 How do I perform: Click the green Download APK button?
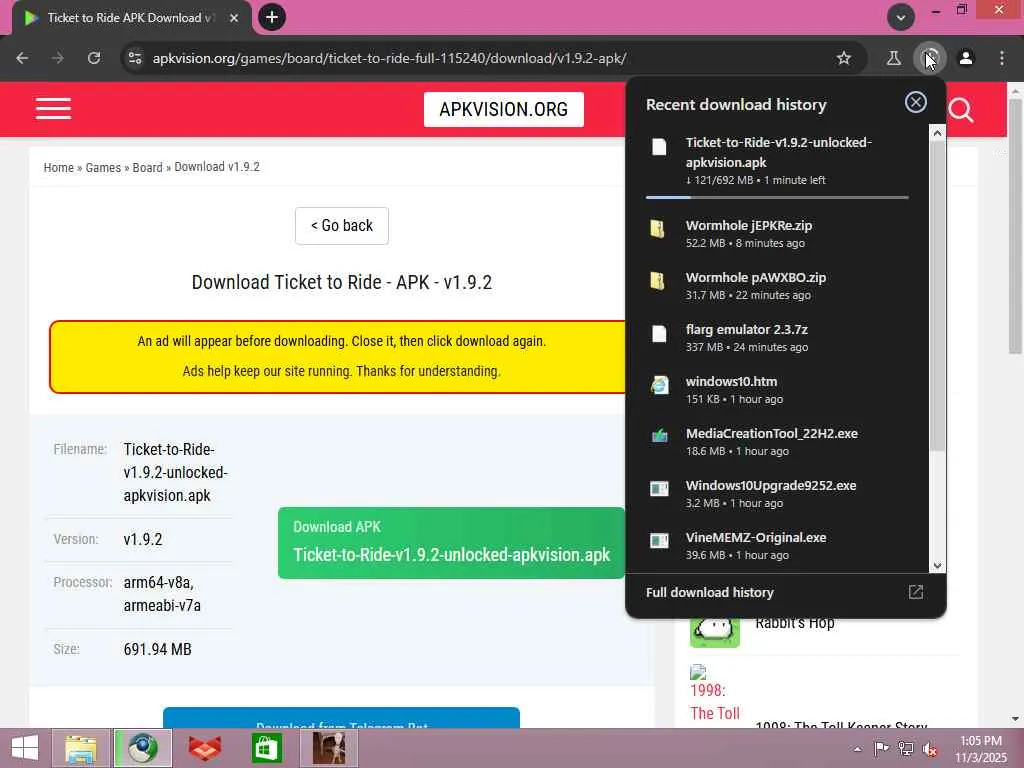tap(451, 543)
